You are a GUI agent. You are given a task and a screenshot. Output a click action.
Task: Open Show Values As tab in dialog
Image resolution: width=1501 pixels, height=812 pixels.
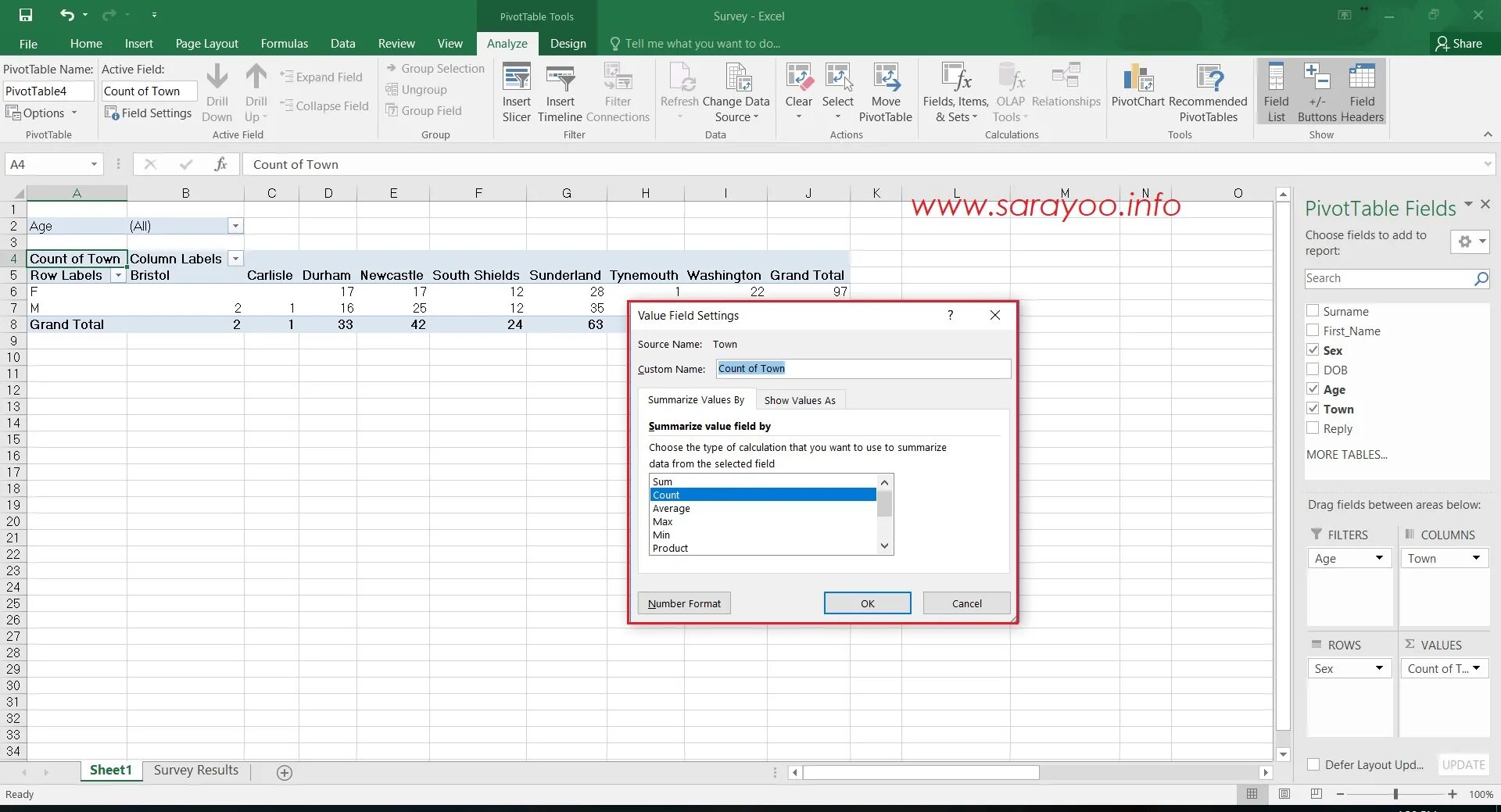point(800,400)
